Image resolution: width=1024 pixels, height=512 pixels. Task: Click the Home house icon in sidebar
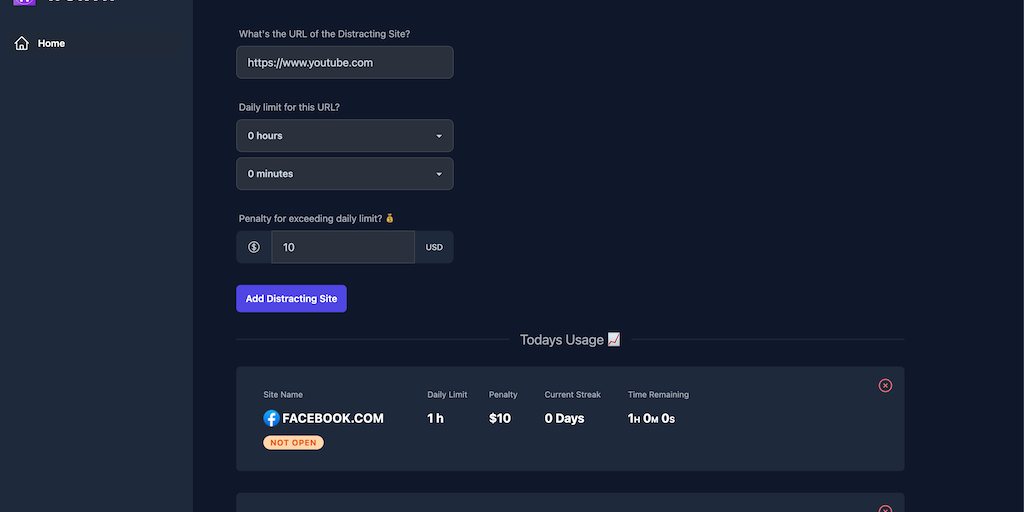coord(22,44)
